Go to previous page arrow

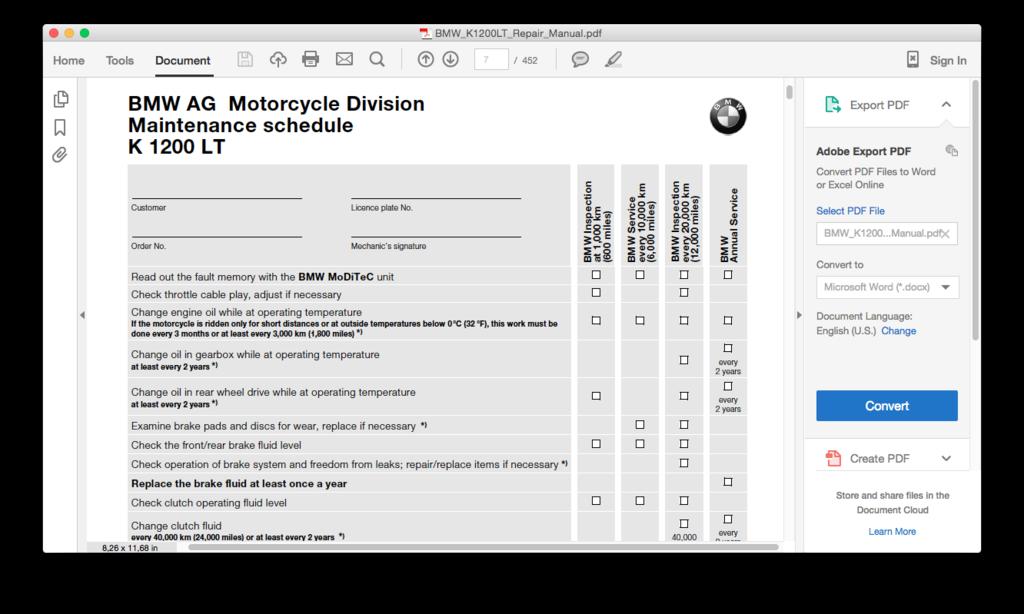coord(426,60)
